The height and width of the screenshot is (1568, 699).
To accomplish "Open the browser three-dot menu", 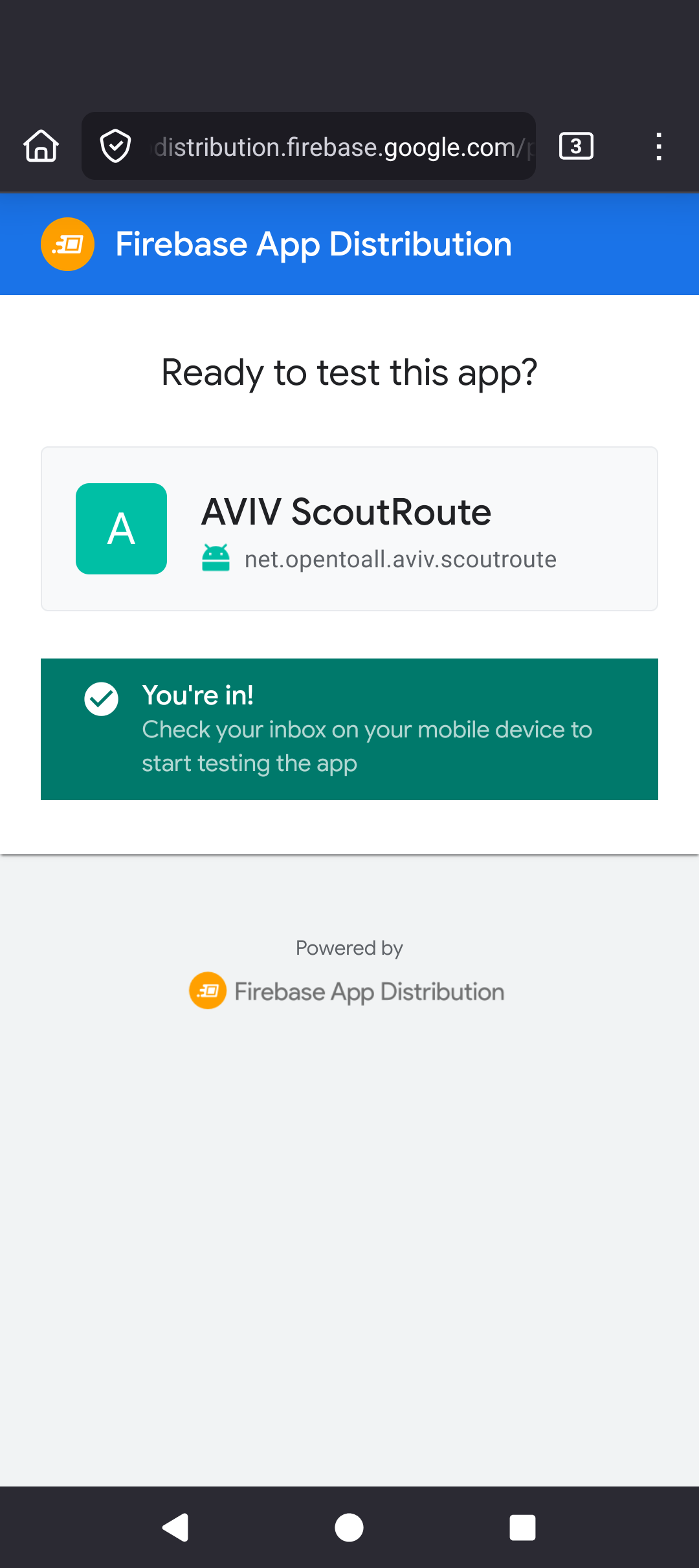I will coord(658,146).
